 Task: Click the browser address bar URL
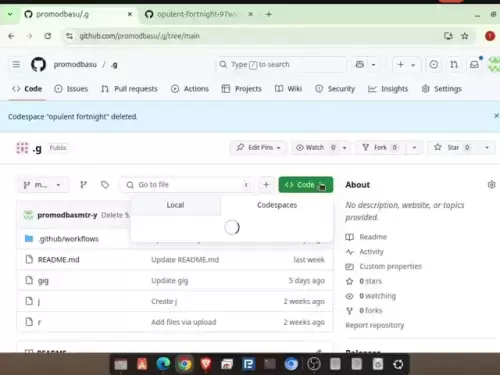pyautogui.click(x=139, y=36)
